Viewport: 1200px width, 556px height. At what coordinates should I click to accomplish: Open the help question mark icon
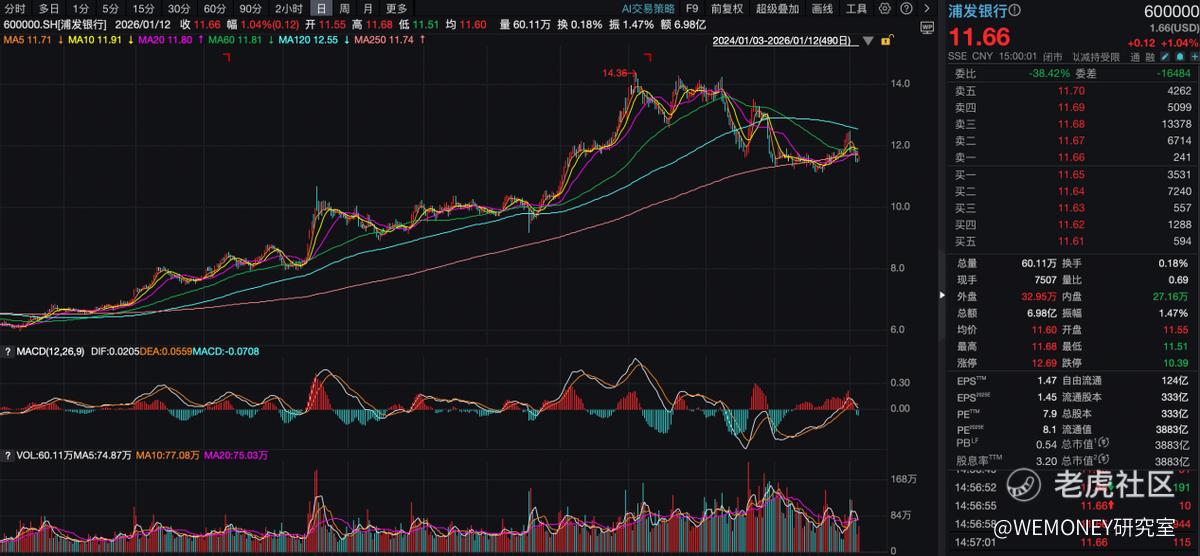906,8
